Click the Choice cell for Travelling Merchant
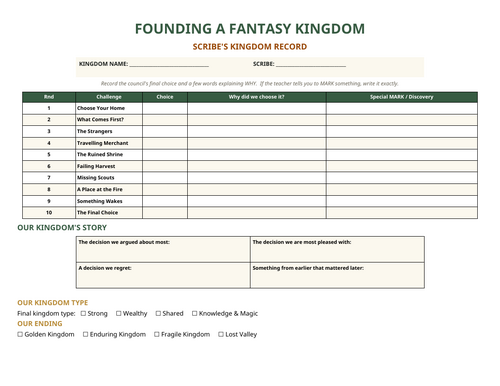Viewport: 500px width, 386px height. (x=165, y=143)
